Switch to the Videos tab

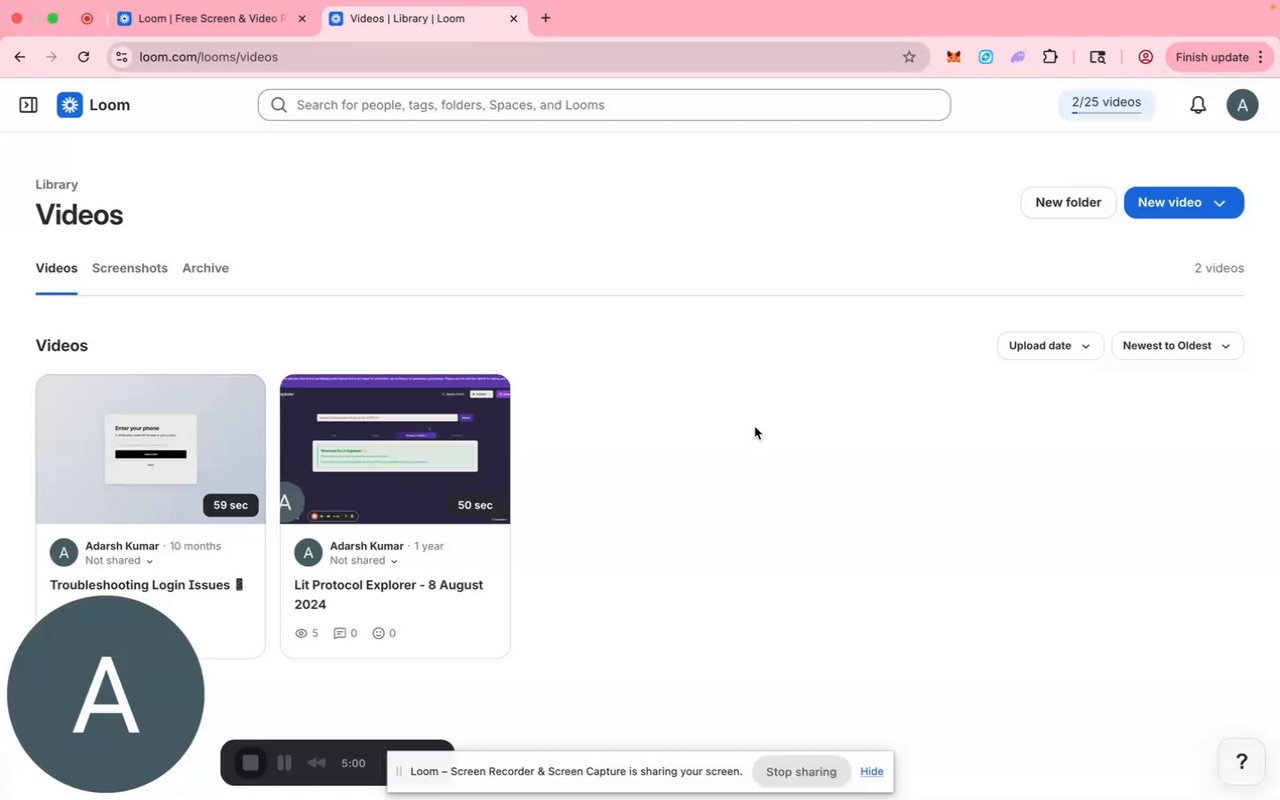pos(56,268)
